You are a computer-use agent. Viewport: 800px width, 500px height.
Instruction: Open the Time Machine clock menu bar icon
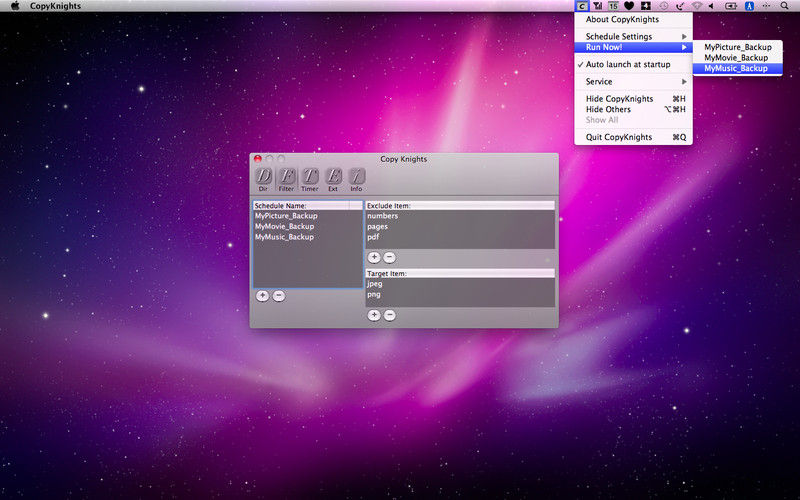663,6
